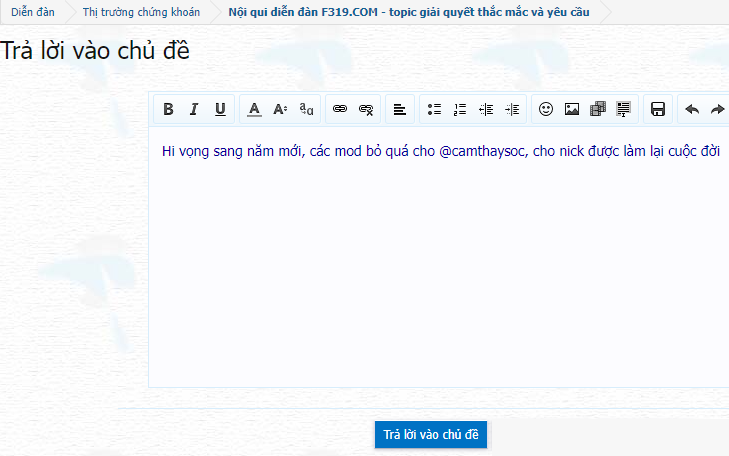Submit with Trả lời vào chủ đề button
Viewport: 729px width, 456px height.
coord(431,435)
